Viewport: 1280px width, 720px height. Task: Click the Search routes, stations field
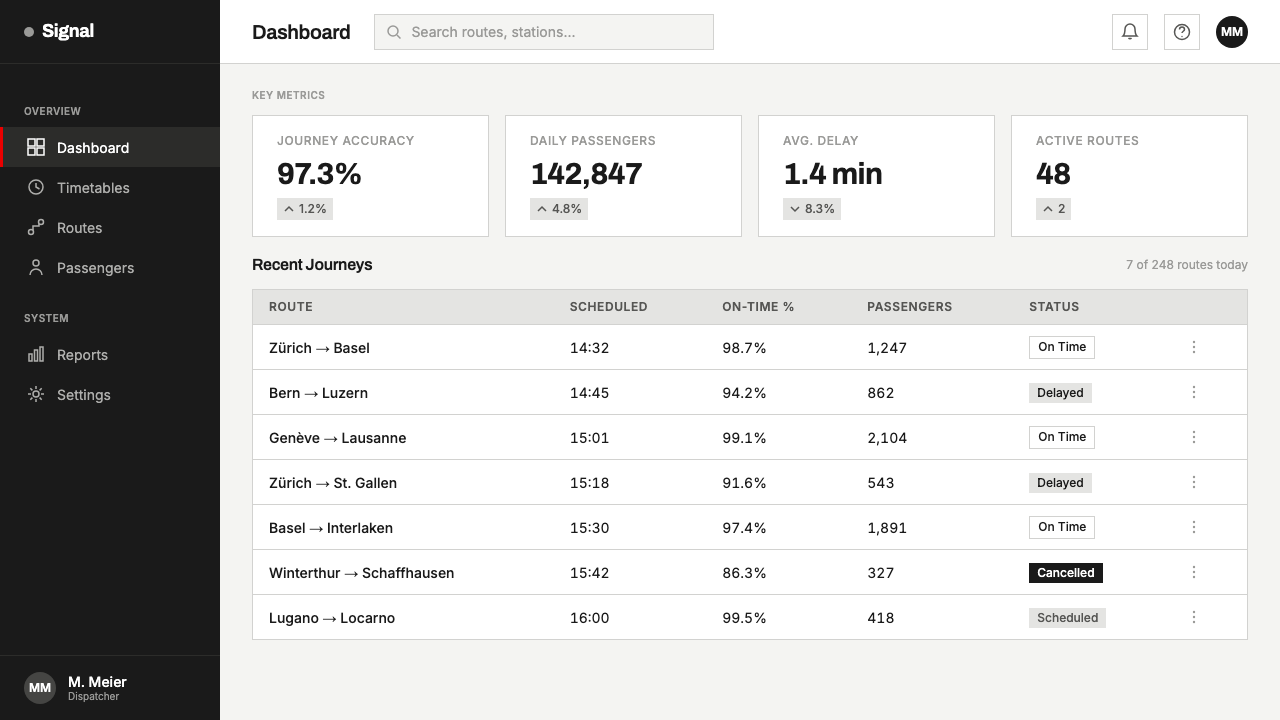coord(544,32)
